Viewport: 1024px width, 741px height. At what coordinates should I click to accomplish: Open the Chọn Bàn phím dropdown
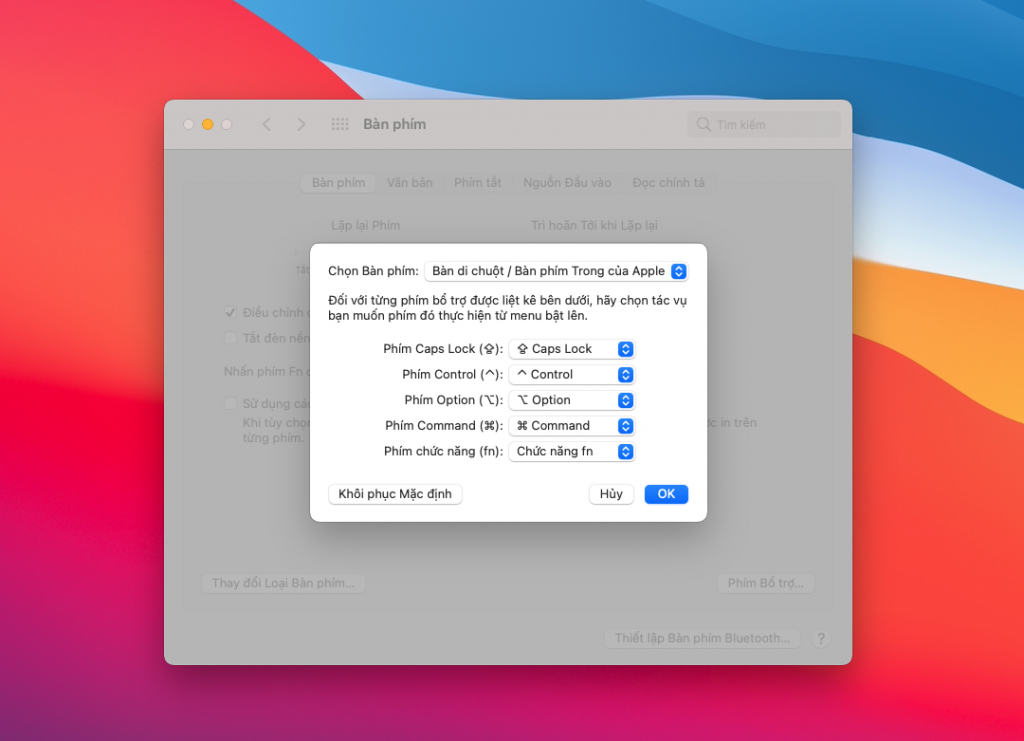click(x=556, y=271)
